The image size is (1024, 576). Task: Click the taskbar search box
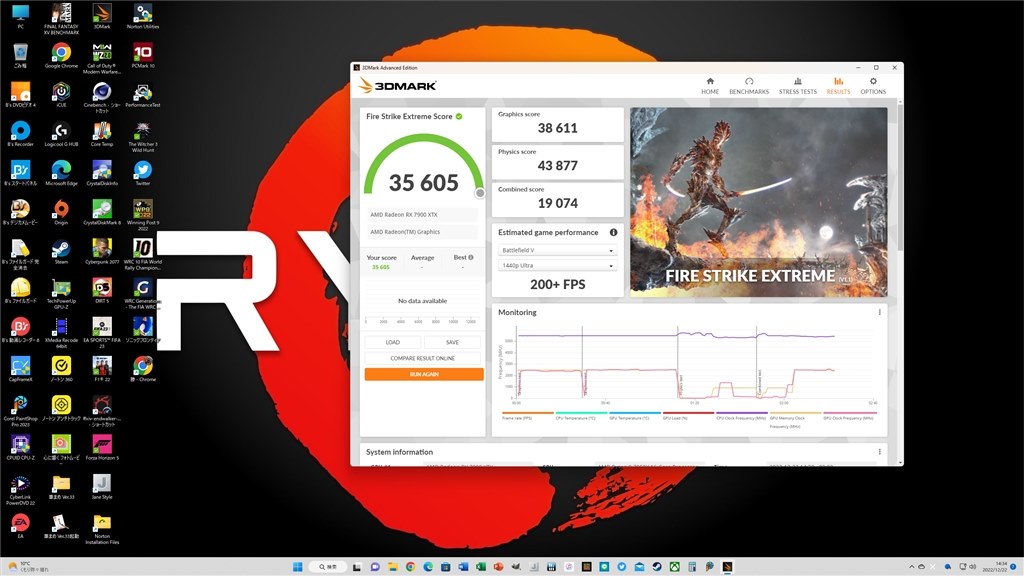point(328,567)
